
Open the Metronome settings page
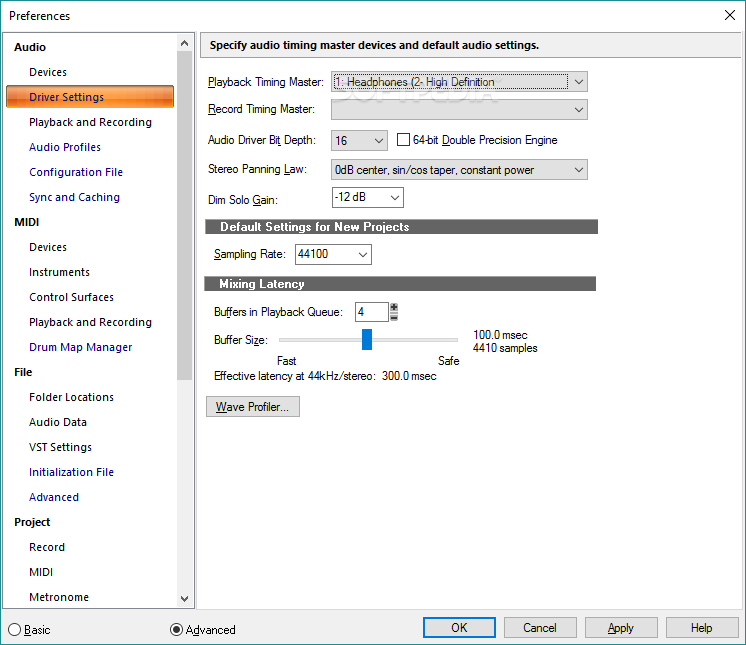59,597
